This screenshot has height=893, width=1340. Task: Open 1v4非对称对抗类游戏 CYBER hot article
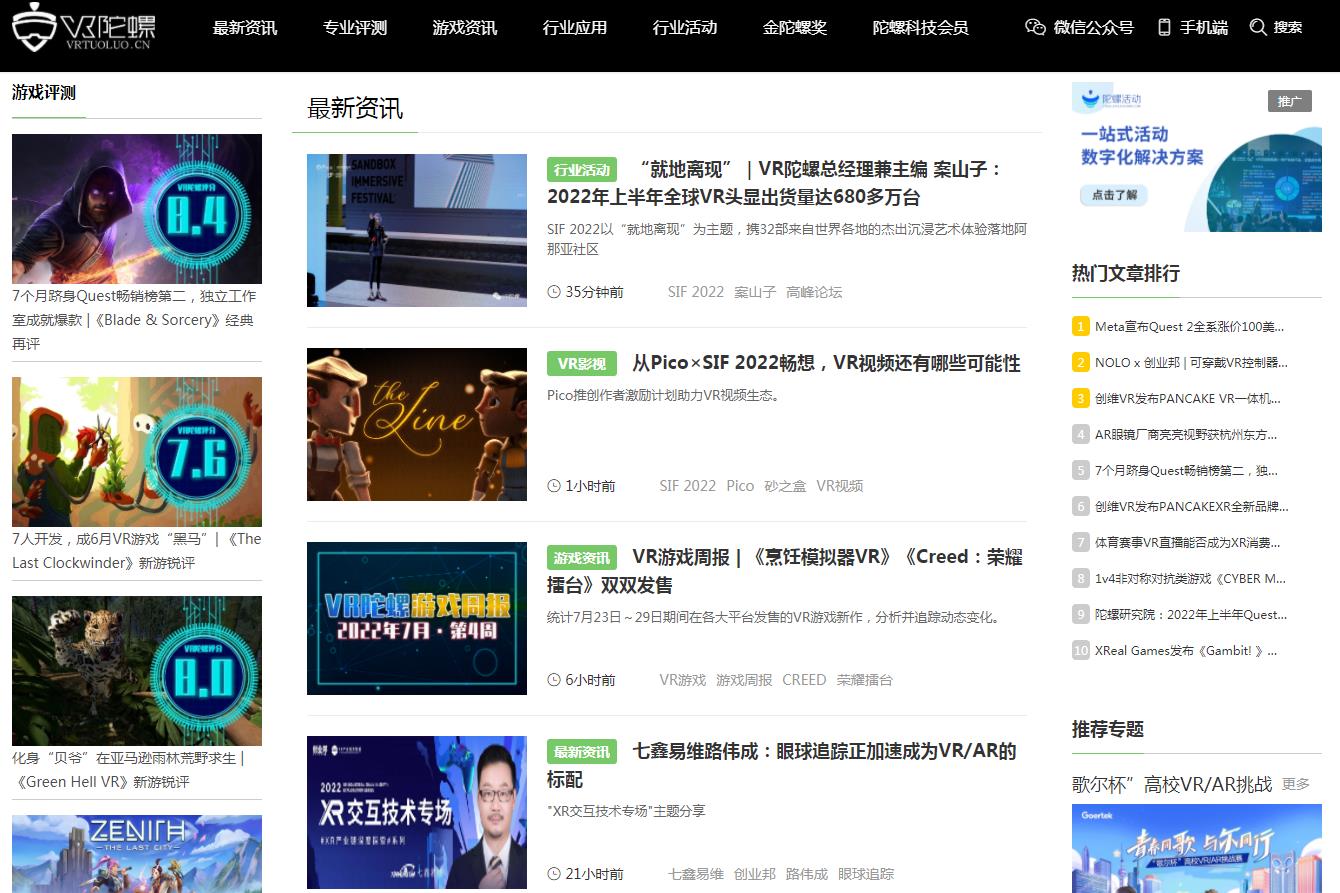click(1191, 578)
